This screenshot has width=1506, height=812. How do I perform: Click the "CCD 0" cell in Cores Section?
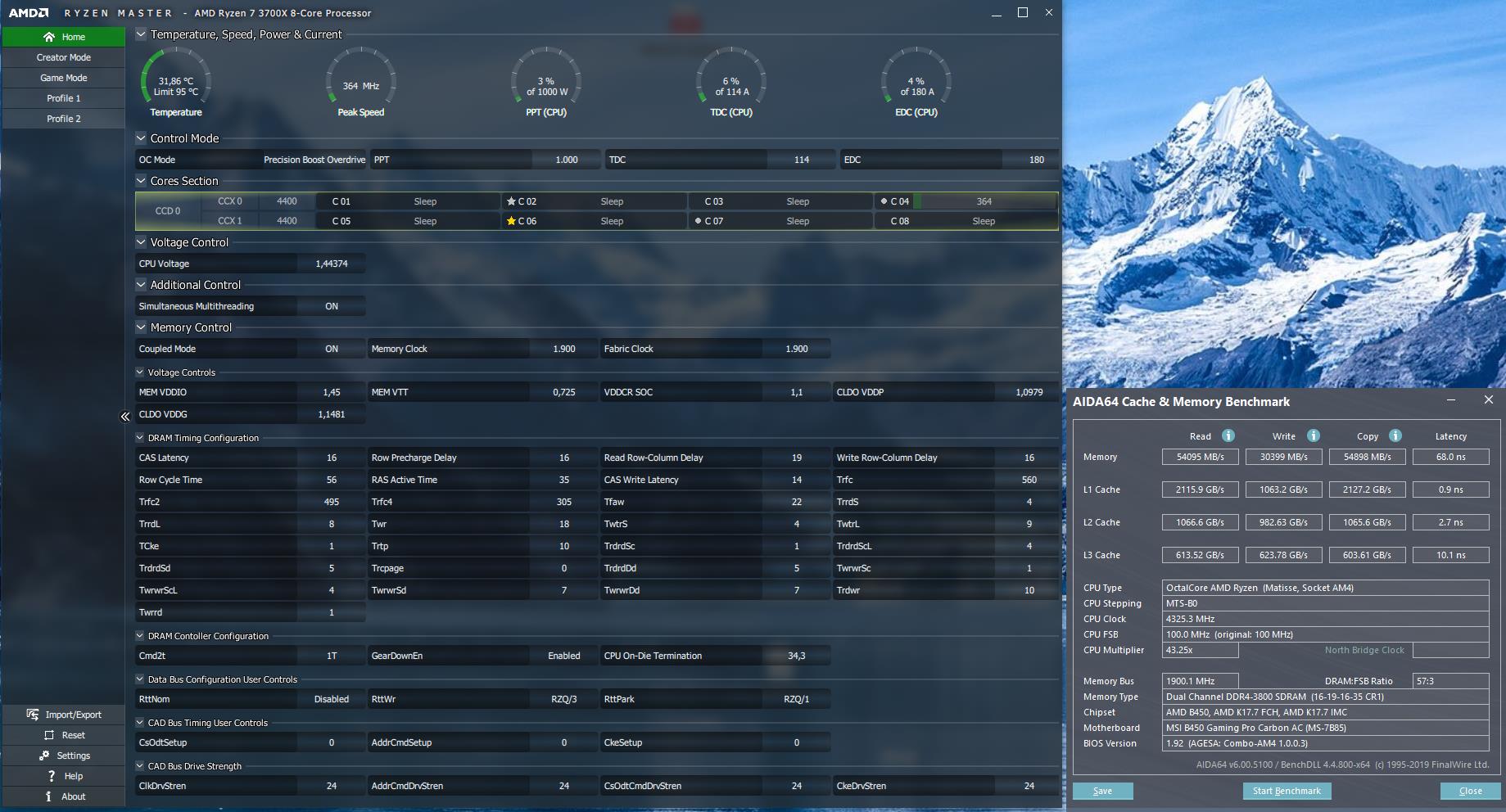(168, 211)
